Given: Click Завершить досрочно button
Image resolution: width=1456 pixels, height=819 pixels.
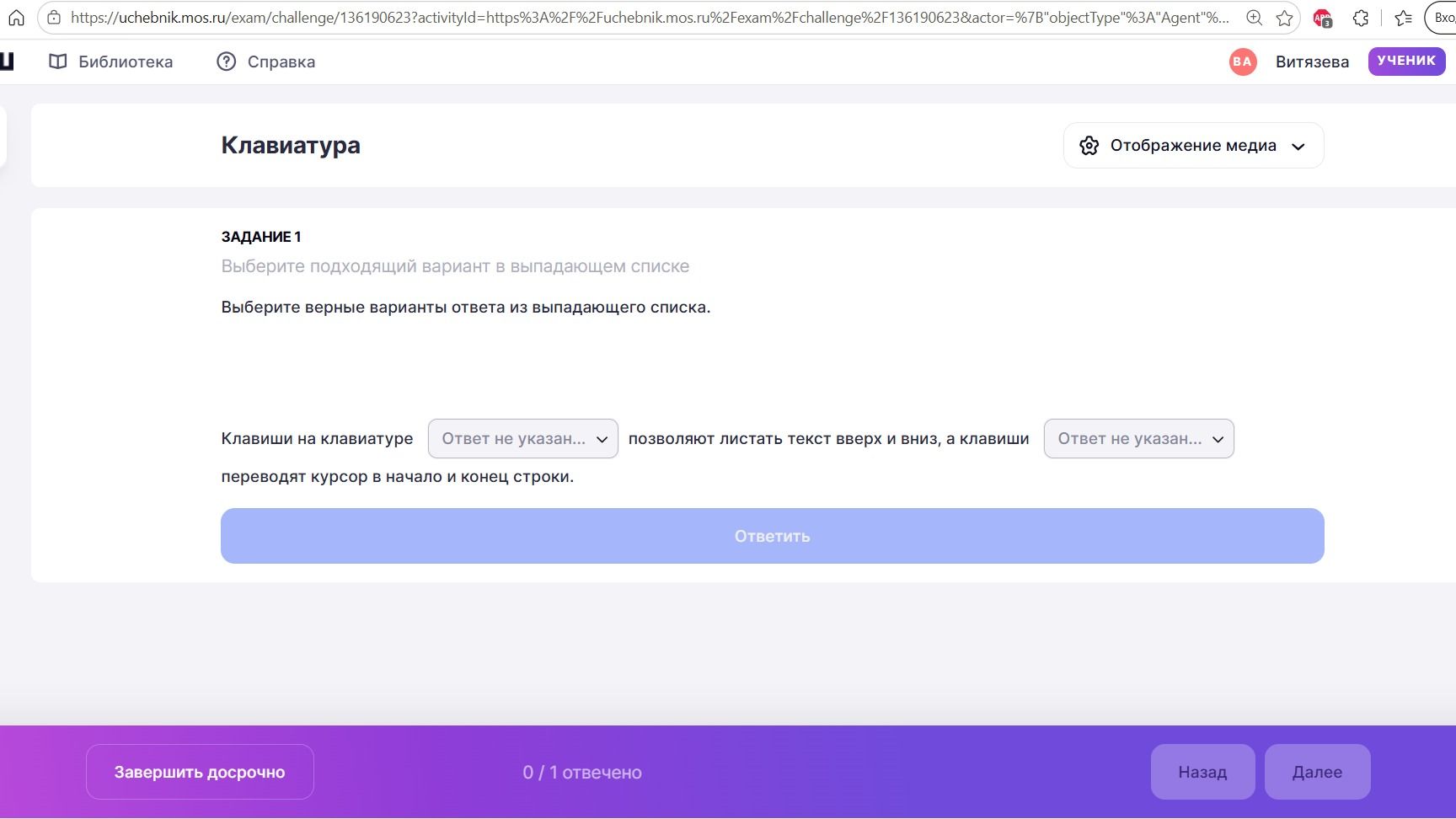Looking at the screenshot, I should 200,772.
